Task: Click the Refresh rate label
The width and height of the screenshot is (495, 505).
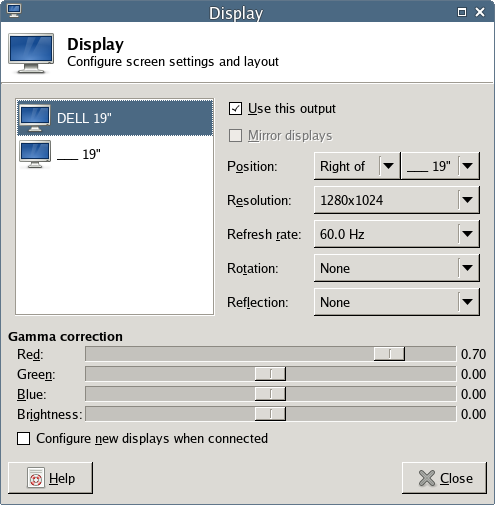Action: click(264, 234)
